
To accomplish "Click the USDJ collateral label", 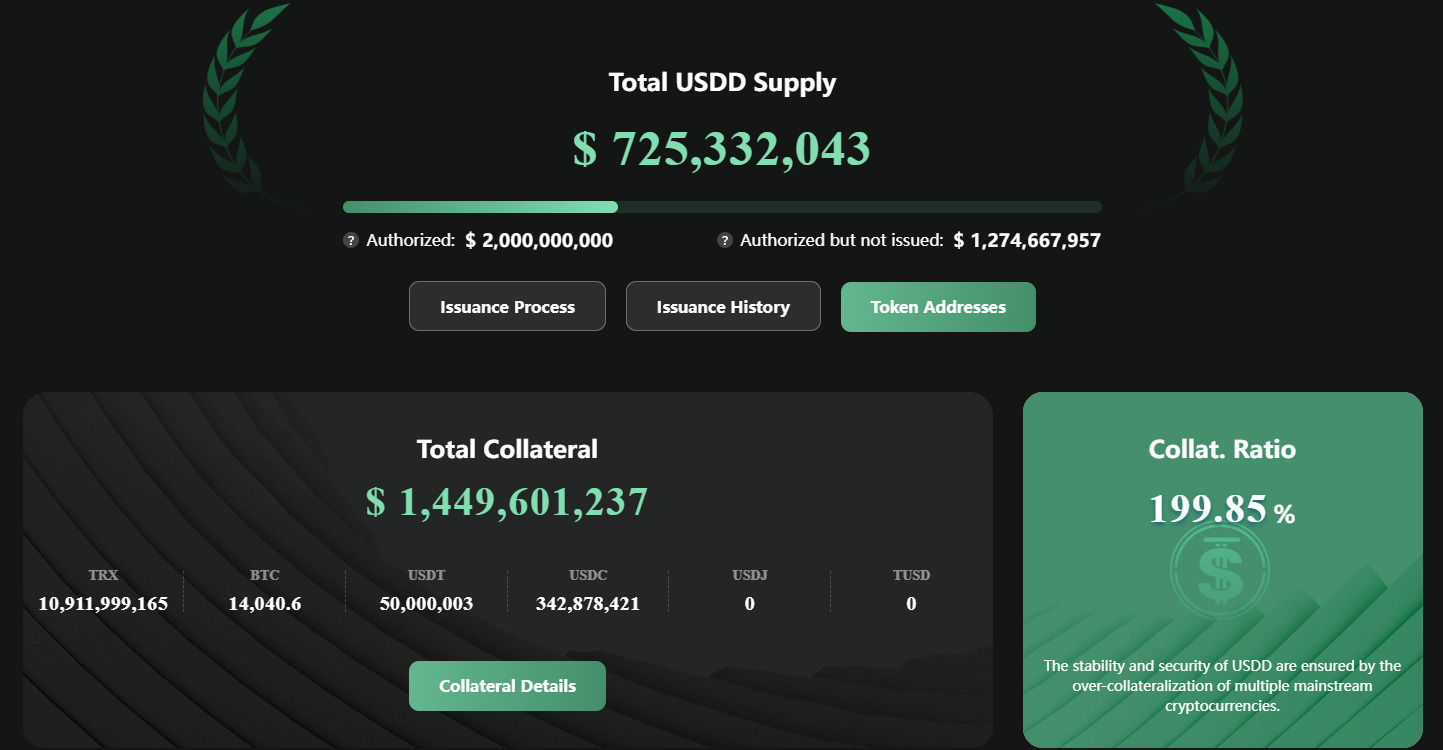I will (x=750, y=575).
